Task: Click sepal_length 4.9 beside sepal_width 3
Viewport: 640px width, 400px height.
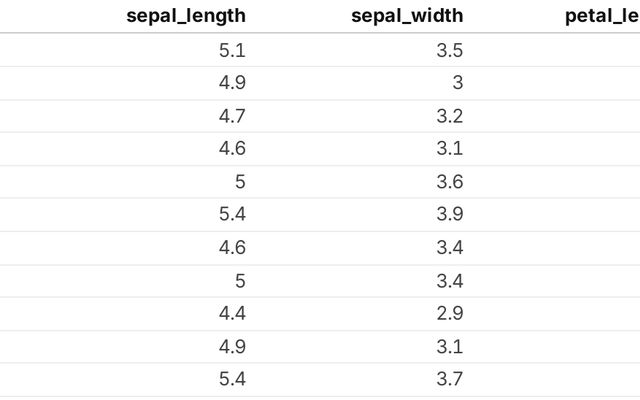Action: pyautogui.click(x=232, y=83)
